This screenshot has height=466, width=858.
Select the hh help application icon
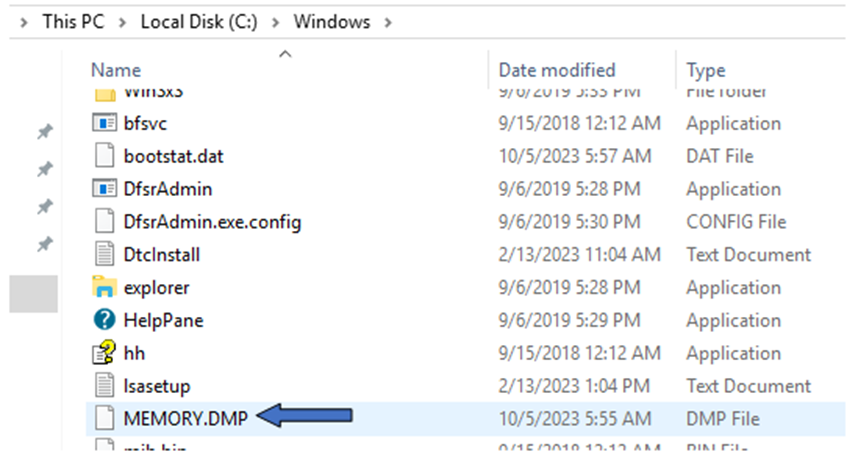[x=105, y=353]
